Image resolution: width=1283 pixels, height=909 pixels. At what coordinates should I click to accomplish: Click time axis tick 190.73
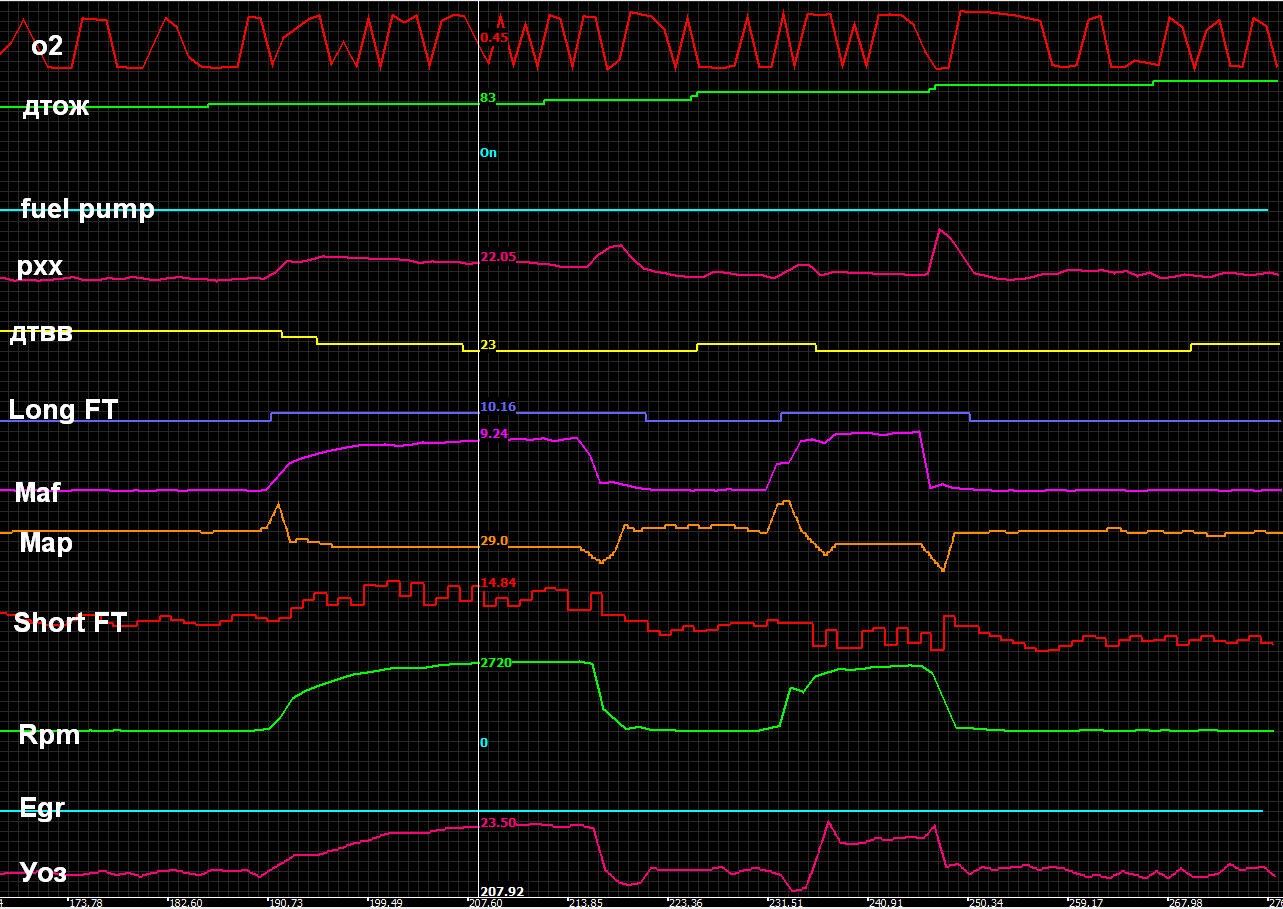pos(285,903)
